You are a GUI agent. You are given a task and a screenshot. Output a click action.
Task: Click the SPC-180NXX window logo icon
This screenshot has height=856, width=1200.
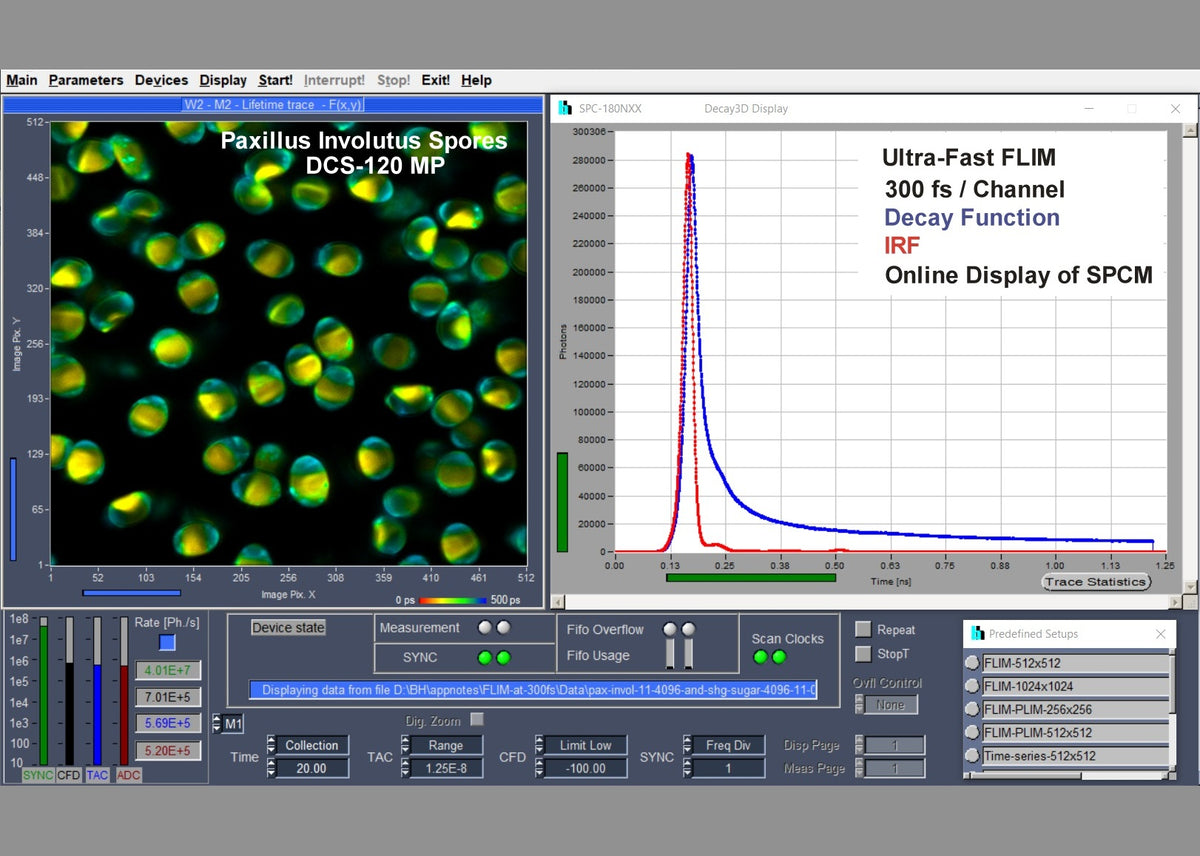pyautogui.click(x=565, y=108)
